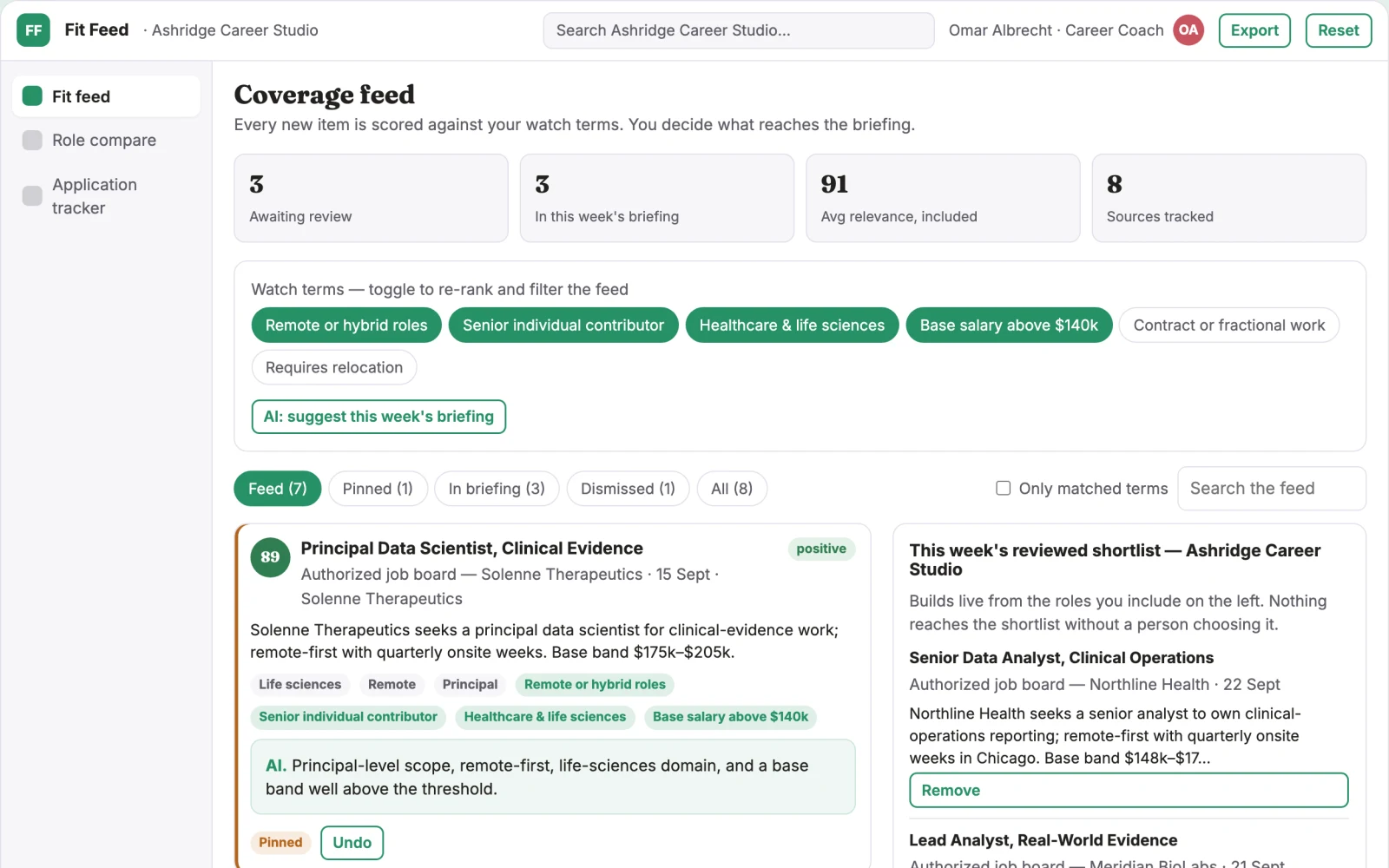Open the In briefing (3) tab
1389x868 pixels.
point(497,489)
